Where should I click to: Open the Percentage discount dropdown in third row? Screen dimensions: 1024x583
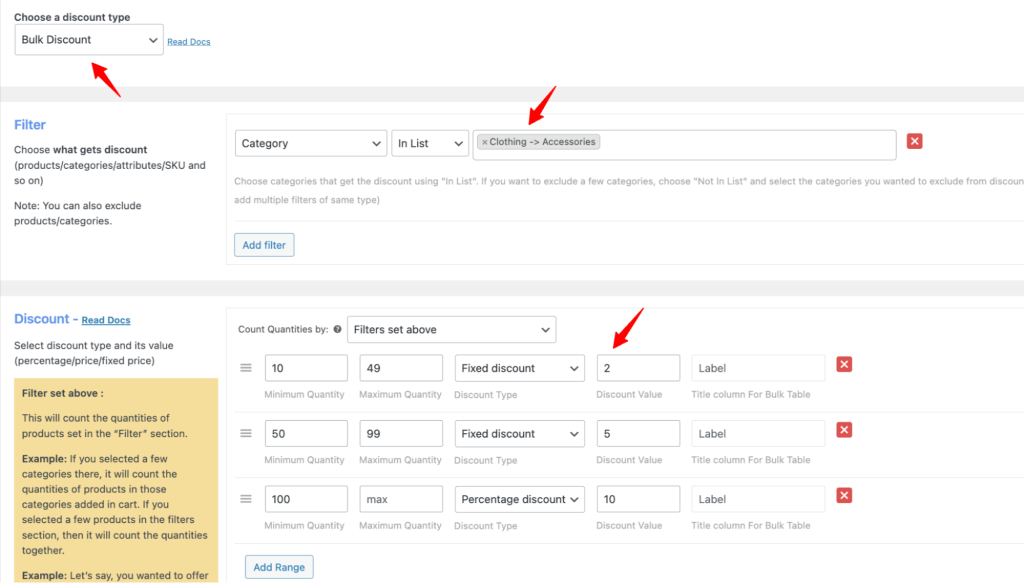[519, 499]
